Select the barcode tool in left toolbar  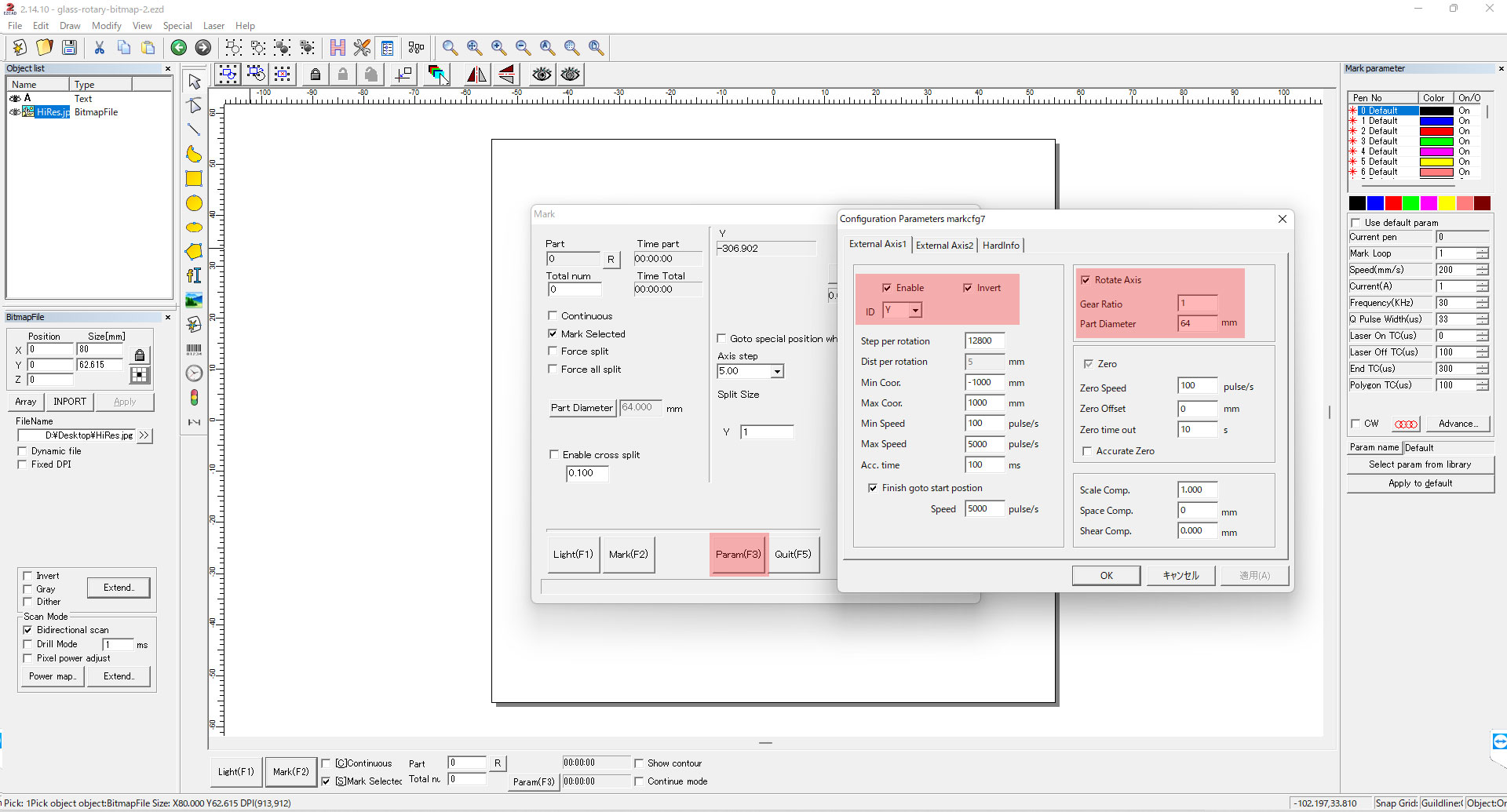click(194, 349)
